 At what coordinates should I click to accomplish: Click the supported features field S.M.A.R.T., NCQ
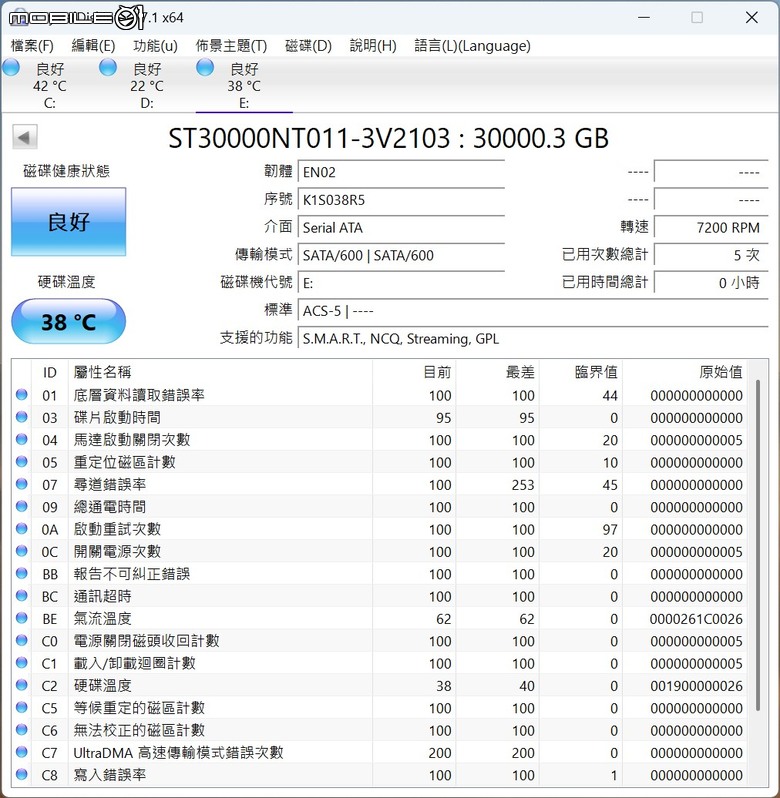533,338
